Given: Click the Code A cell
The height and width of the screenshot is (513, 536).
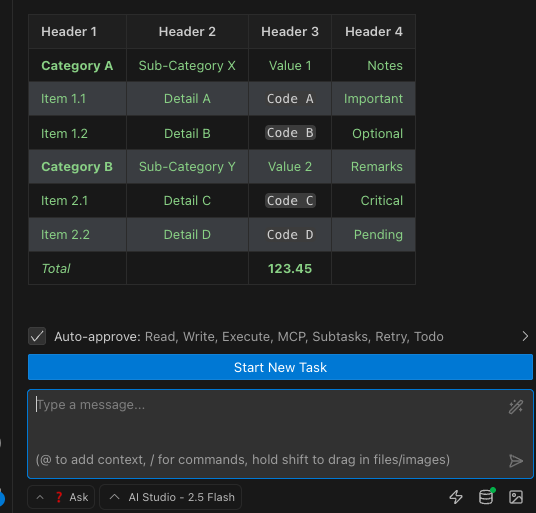Looking at the screenshot, I should [290, 99].
